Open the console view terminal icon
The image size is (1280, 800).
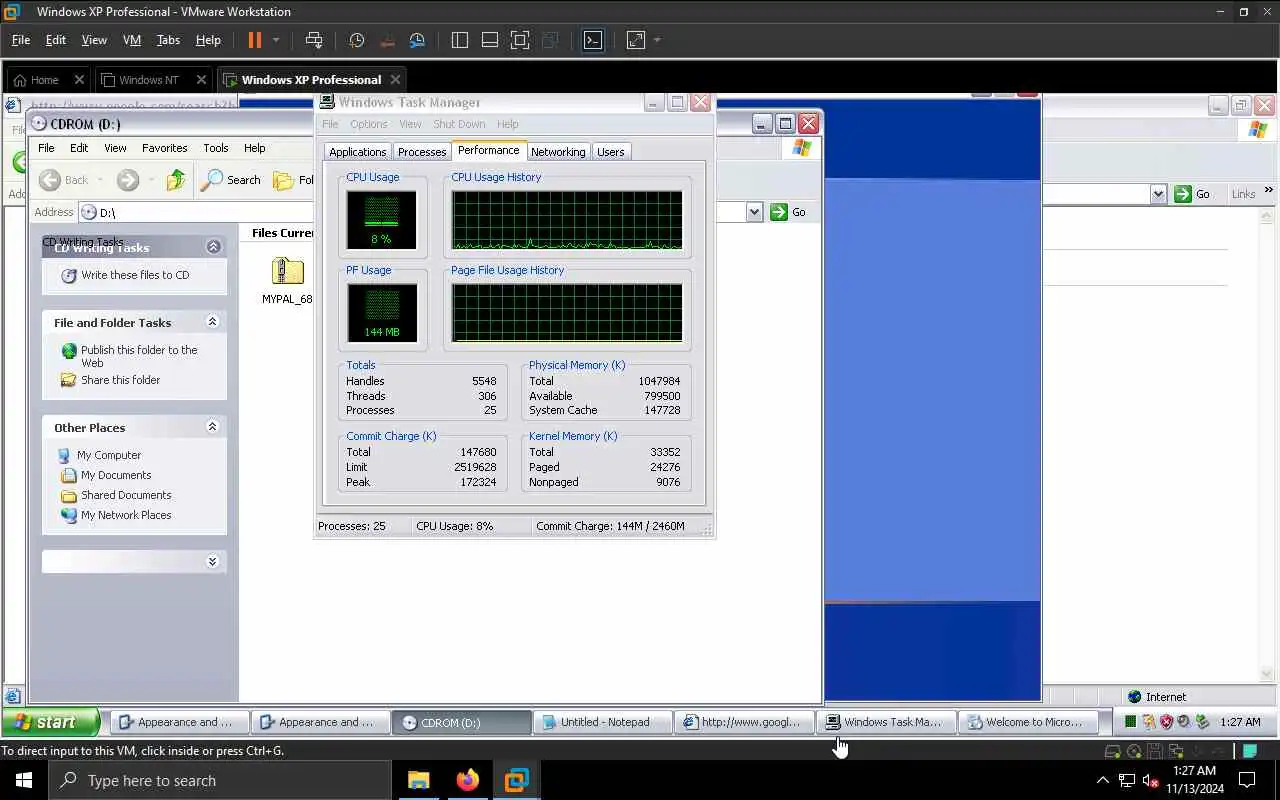[x=593, y=40]
